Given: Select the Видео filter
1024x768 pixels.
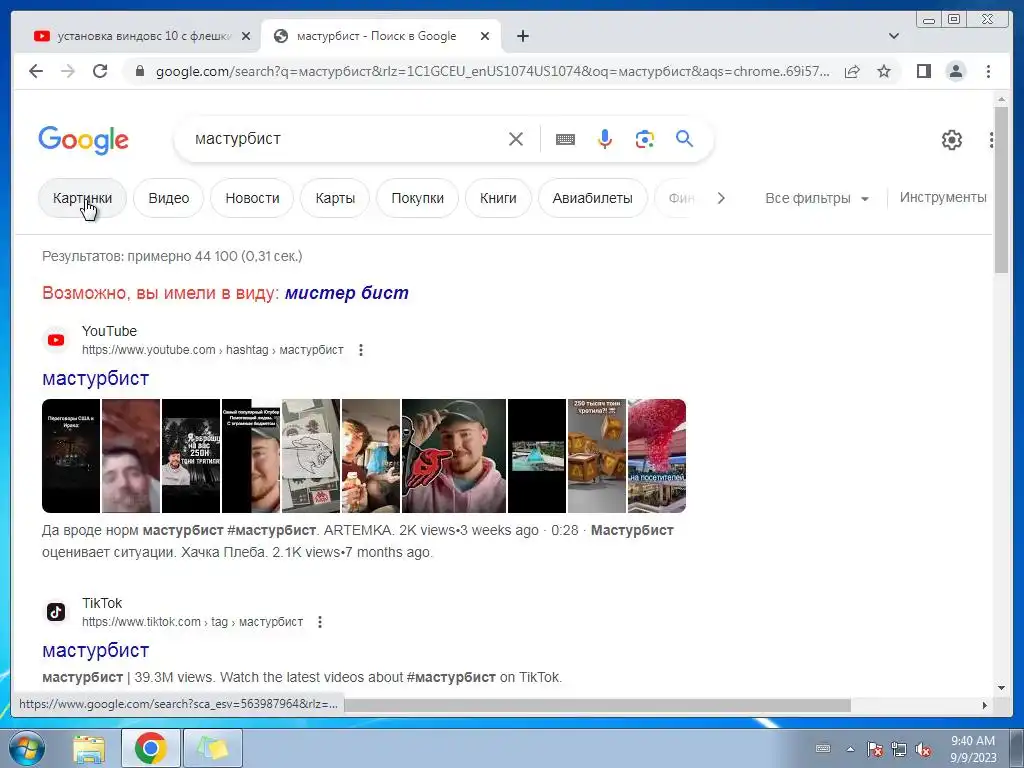Looking at the screenshot, I should pyautogui.click(x=168, y=198).
